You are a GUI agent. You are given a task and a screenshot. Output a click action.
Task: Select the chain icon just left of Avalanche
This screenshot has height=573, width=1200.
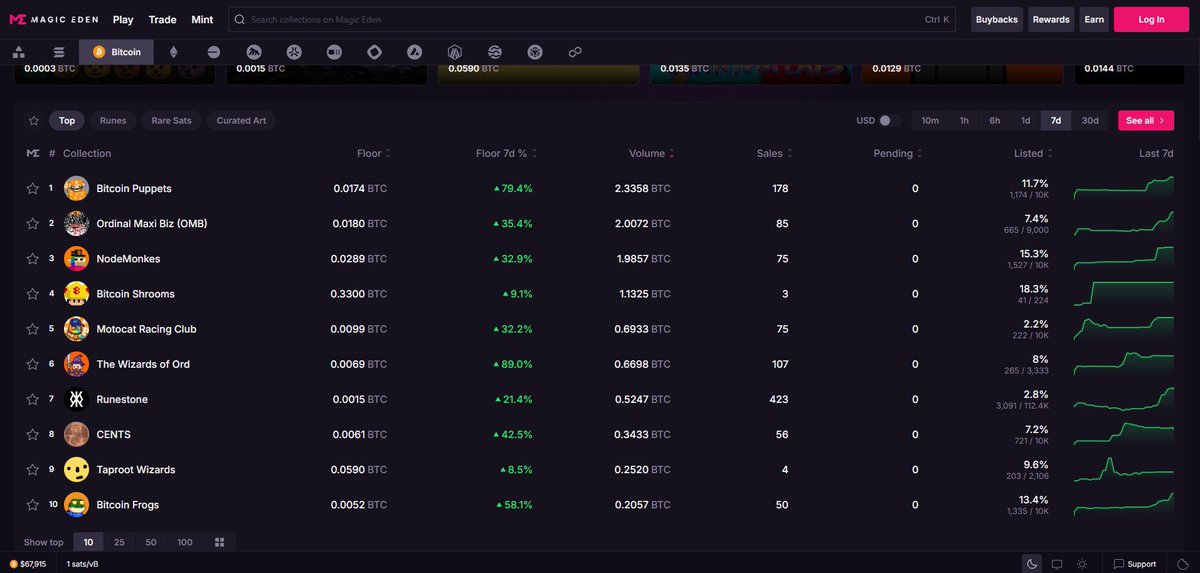pos(374,52)
